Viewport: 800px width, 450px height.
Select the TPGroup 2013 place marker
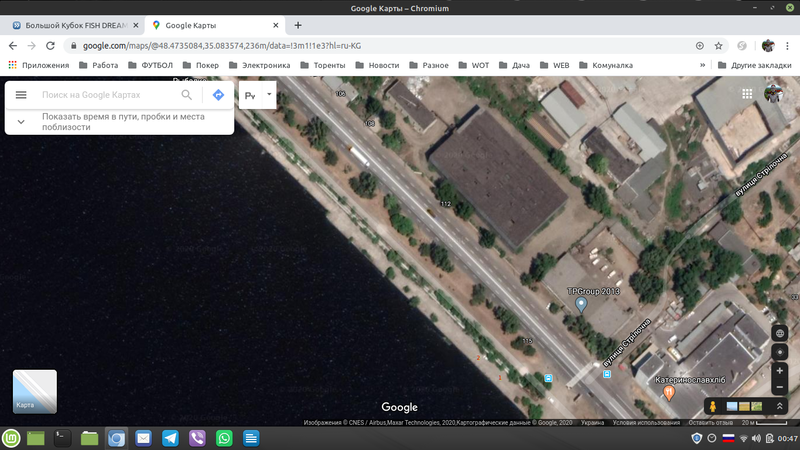581,305
